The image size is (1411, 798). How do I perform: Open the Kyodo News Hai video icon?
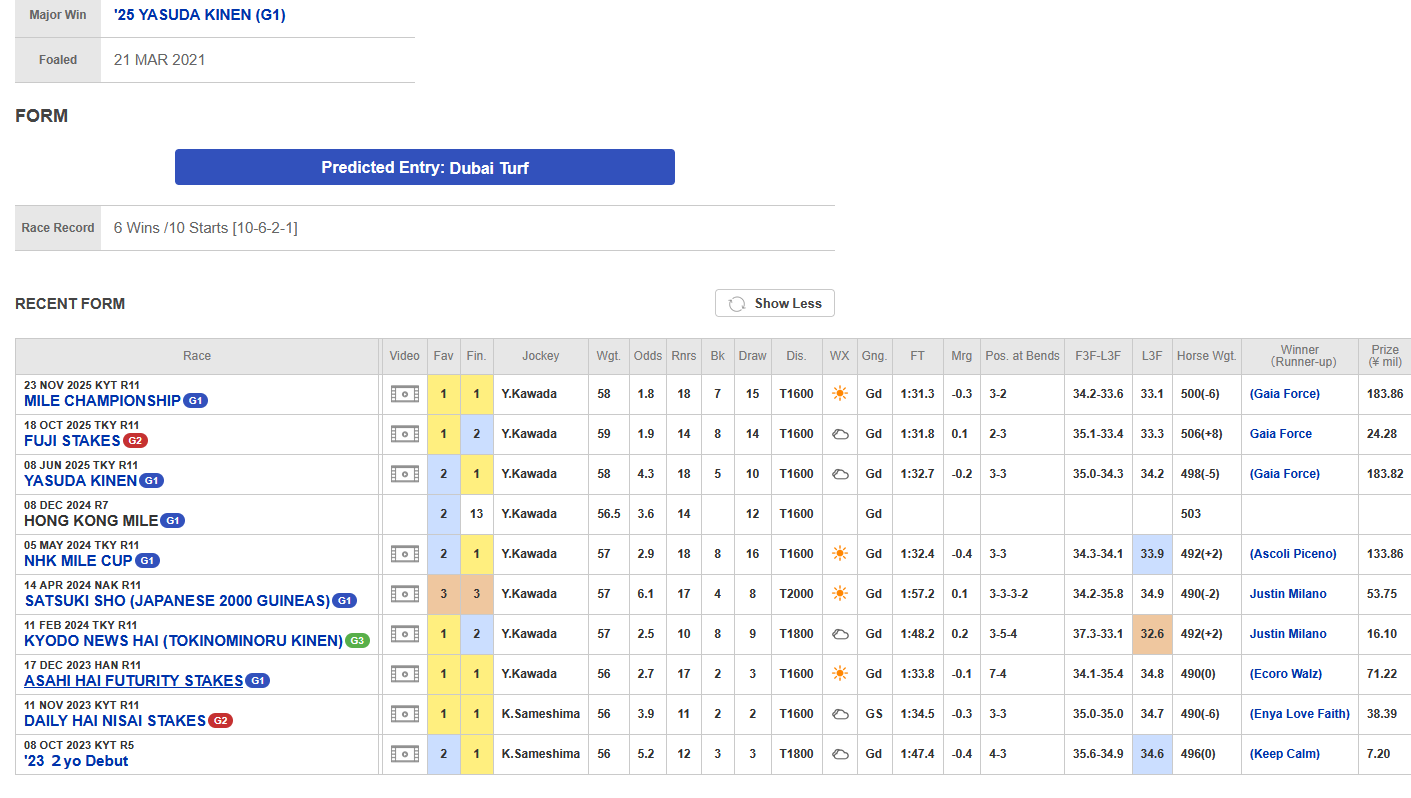click(404, 634)
